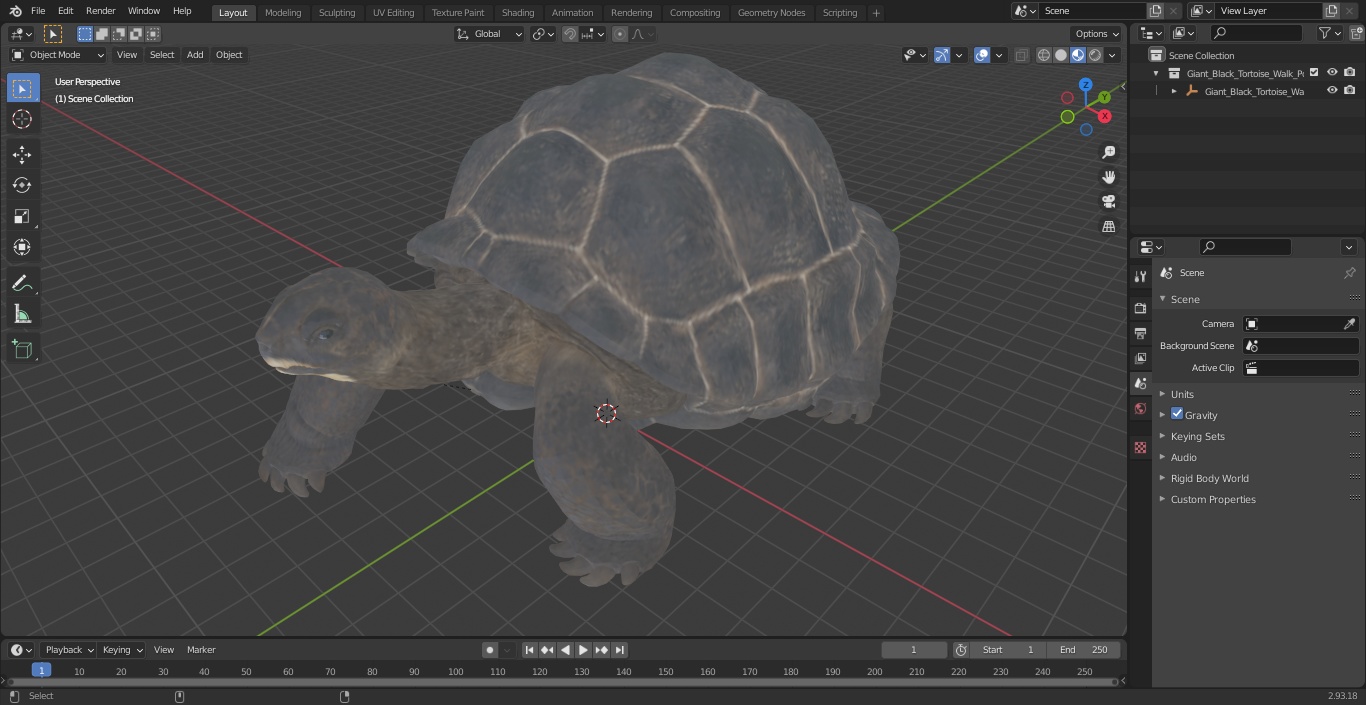This screenshot has width=1366, height=705.
Task: Toggle the Gravity checkbox
Action: click(x=1177, y=414)
